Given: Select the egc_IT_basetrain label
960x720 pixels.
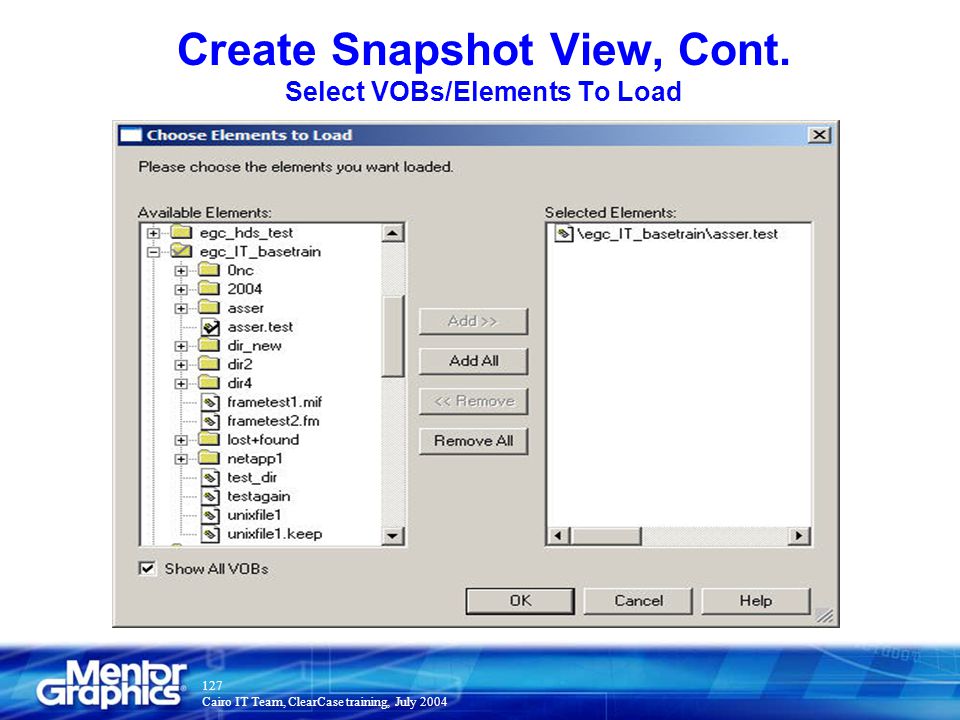Looking at the screenshot, I should [x=260, y=252].
